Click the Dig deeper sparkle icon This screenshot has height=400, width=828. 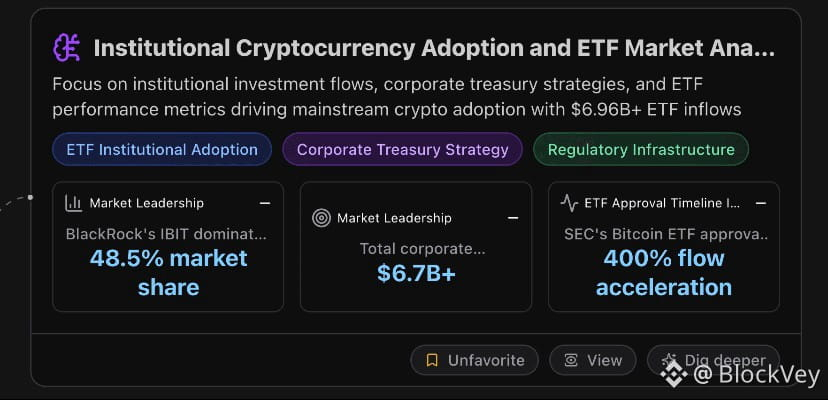[x=669, y=360]
